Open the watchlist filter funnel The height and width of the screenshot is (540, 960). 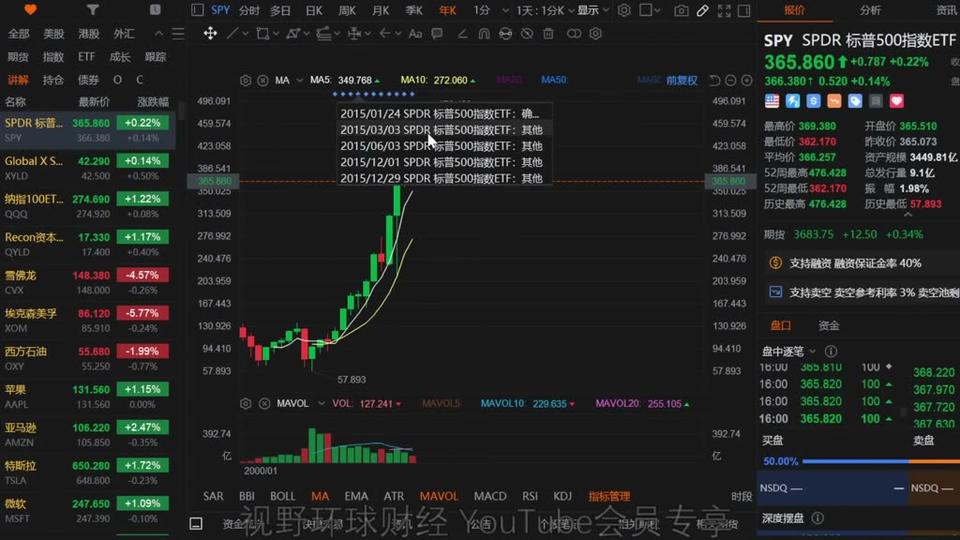coord(92,10)
